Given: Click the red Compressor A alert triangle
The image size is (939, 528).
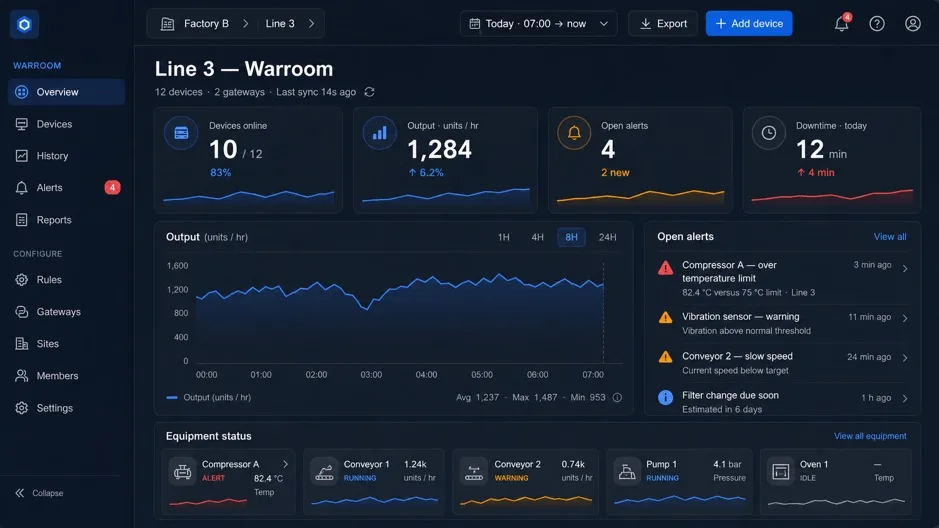Looking at the screenshot, I should [x=665, y=268].
